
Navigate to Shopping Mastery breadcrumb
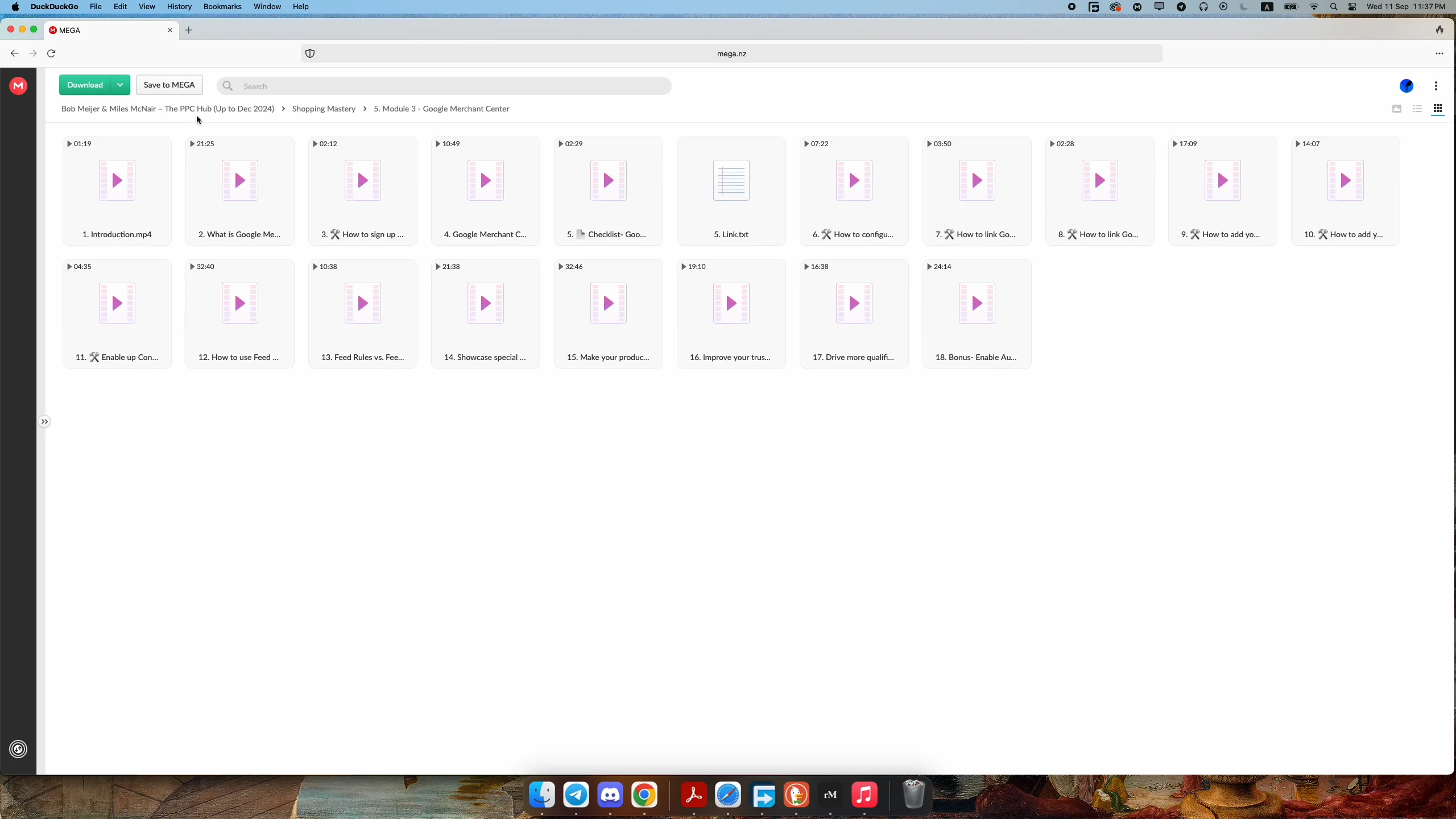point(323,109)
